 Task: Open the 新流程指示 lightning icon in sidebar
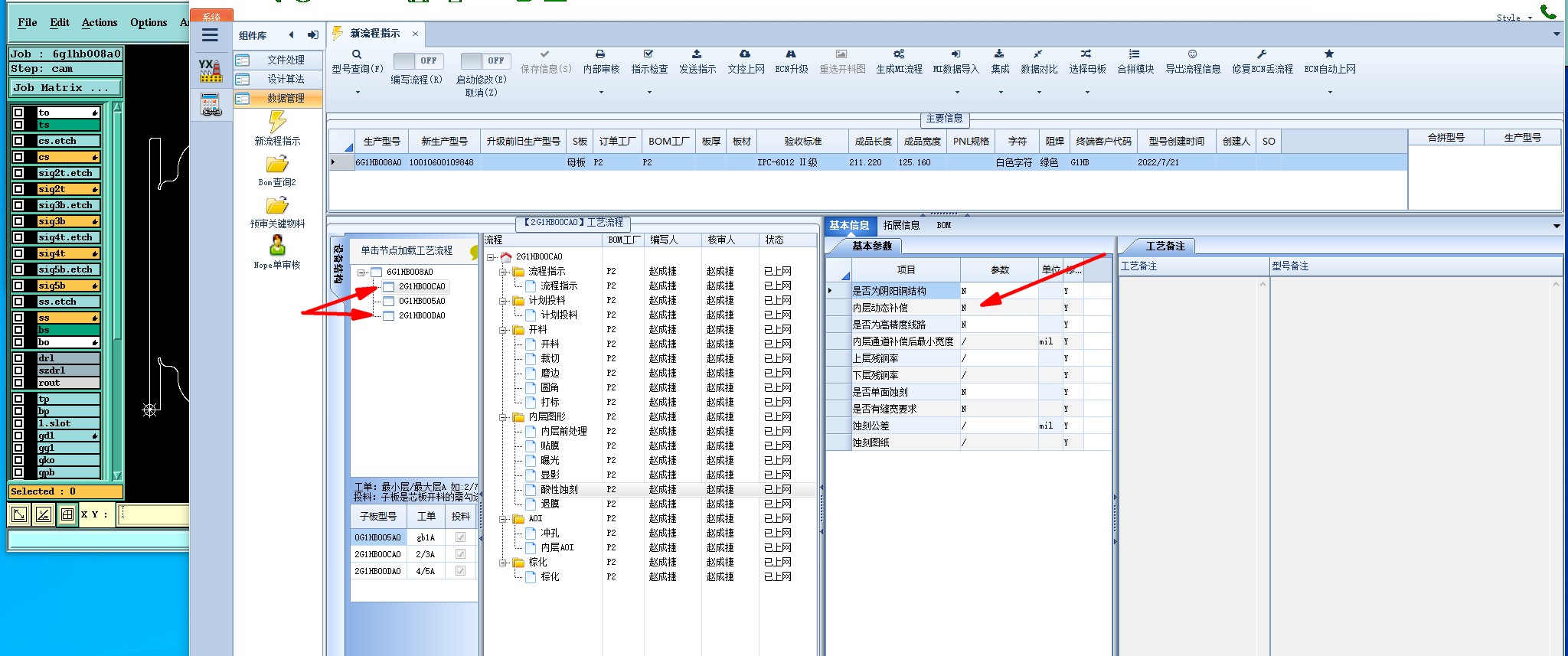click(x=277, y=122)
